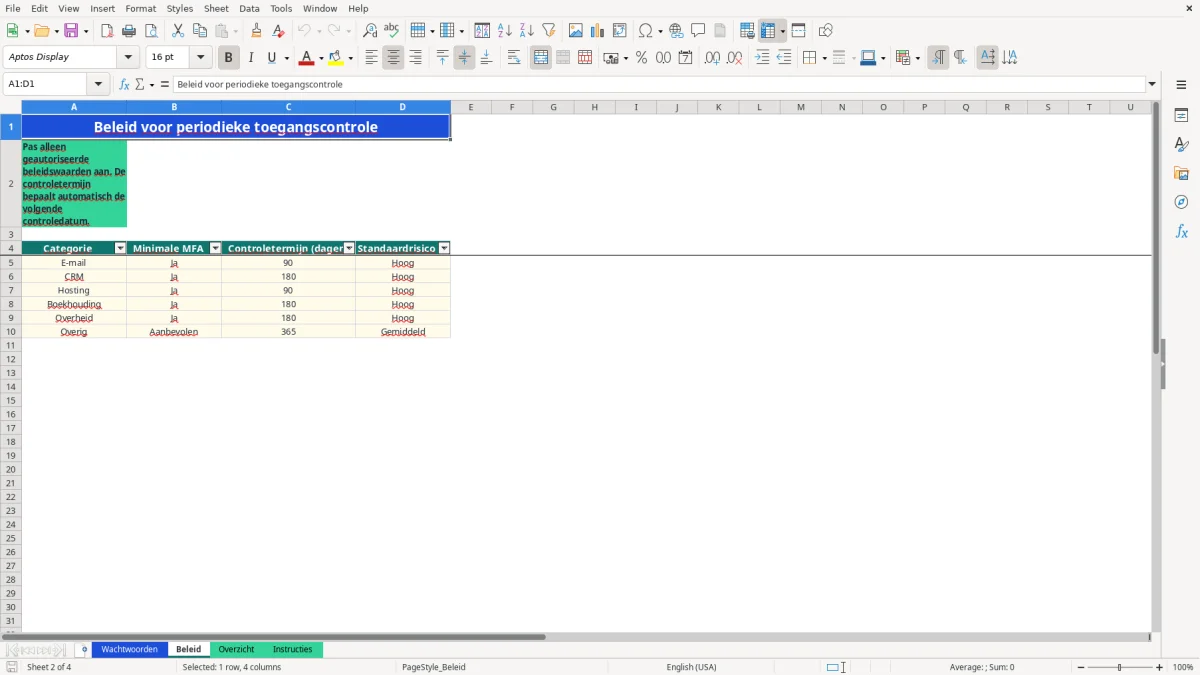Toggle Bold formatting
The image size is (1200, 675).
click(229, 58)
